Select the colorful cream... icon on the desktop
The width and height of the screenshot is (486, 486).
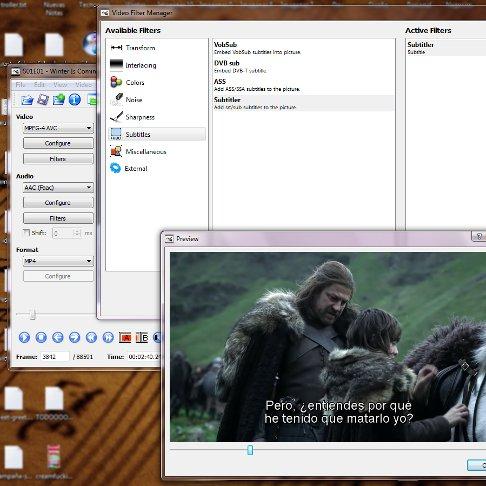[54, 462]
